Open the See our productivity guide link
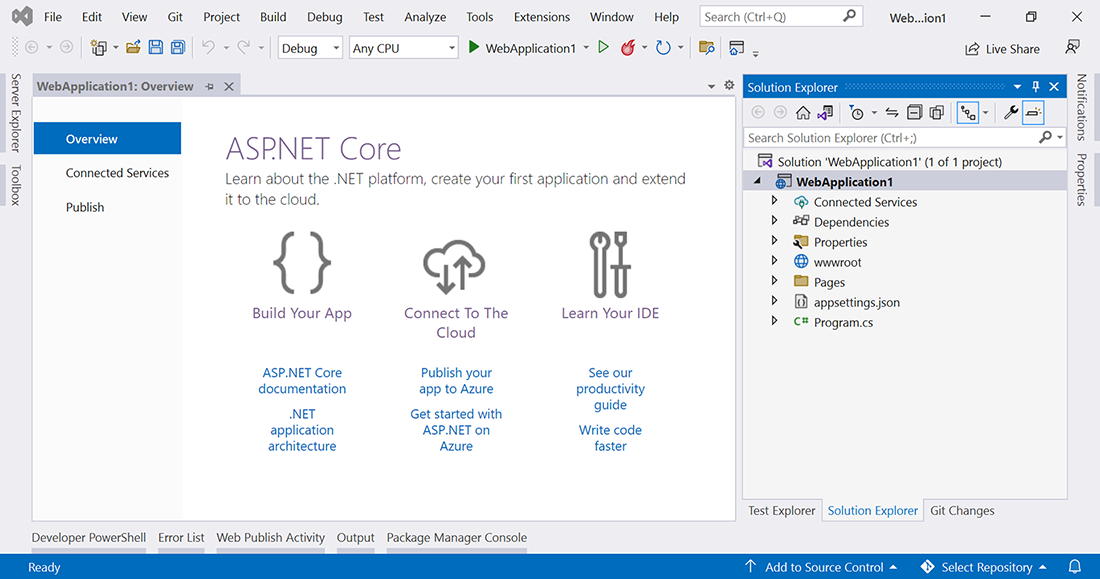1100x579 pixels. (610, 389)
